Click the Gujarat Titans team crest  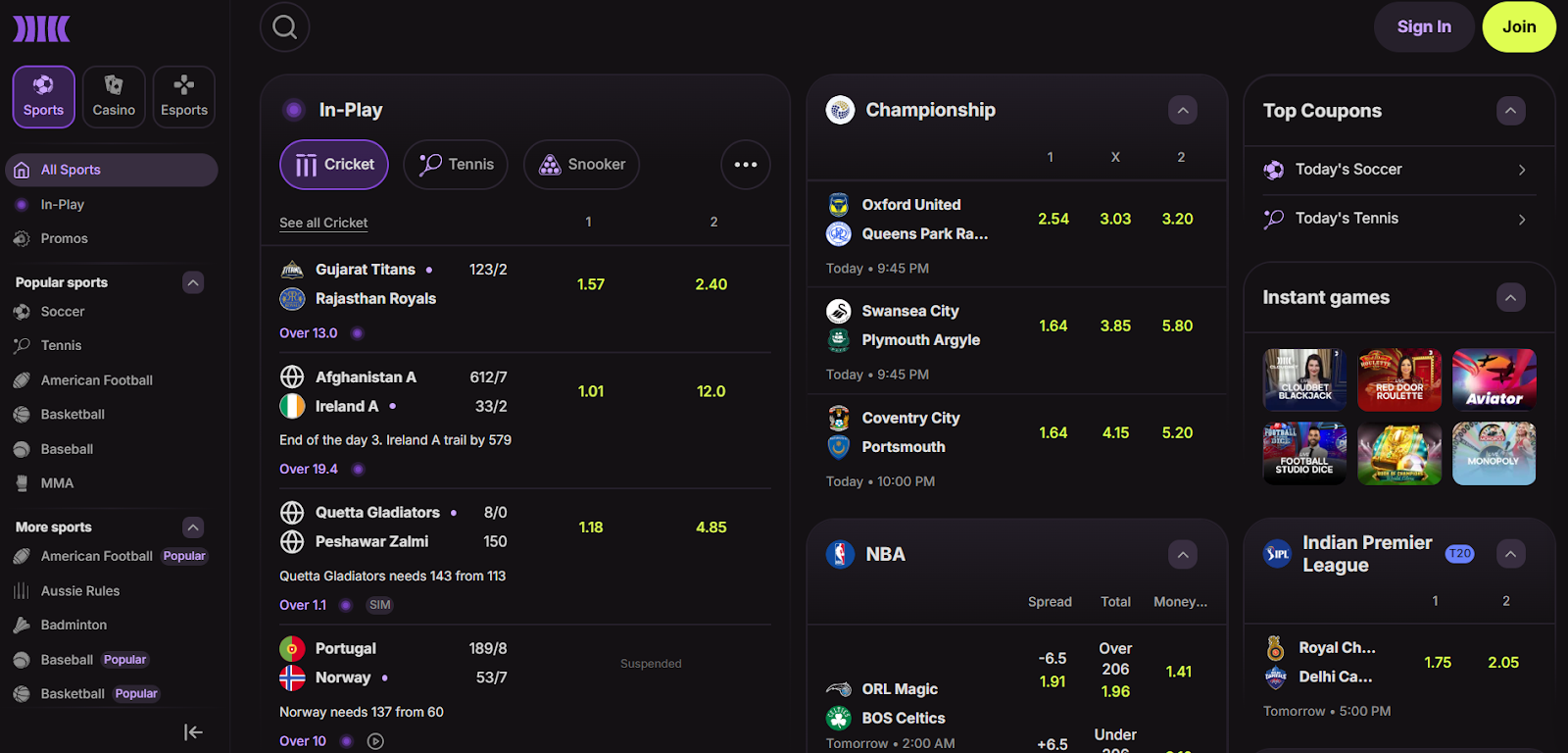(x=292, y=270)
